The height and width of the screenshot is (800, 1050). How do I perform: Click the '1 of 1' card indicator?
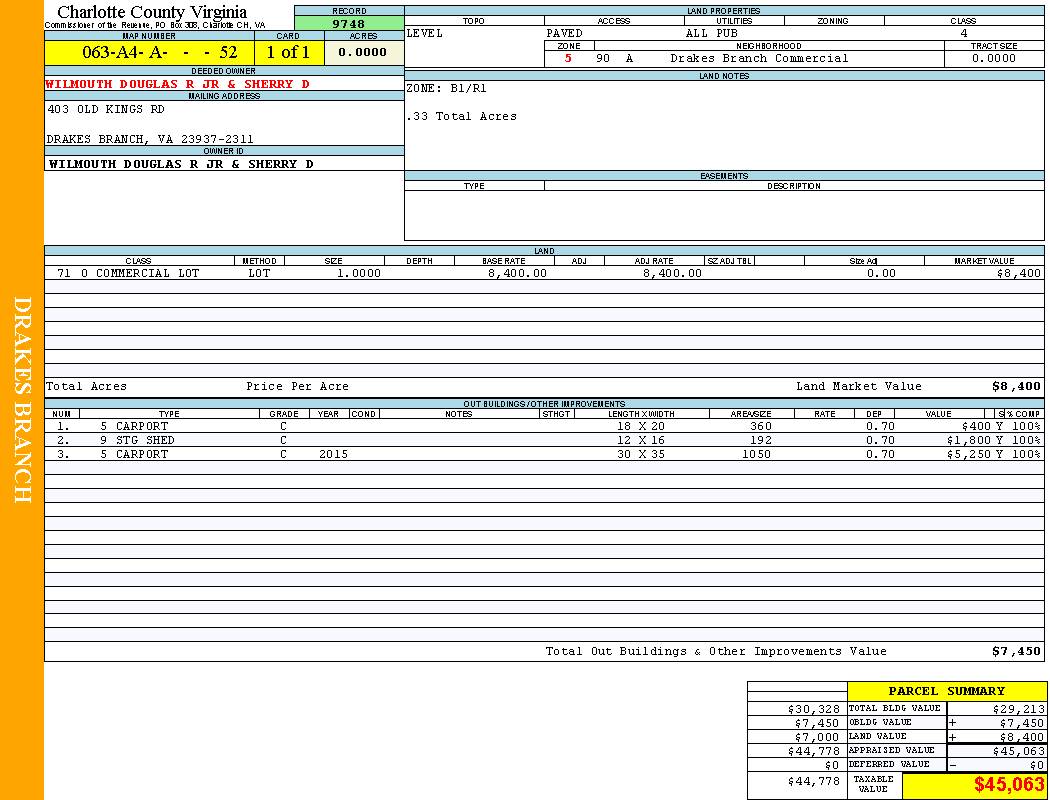288,53
